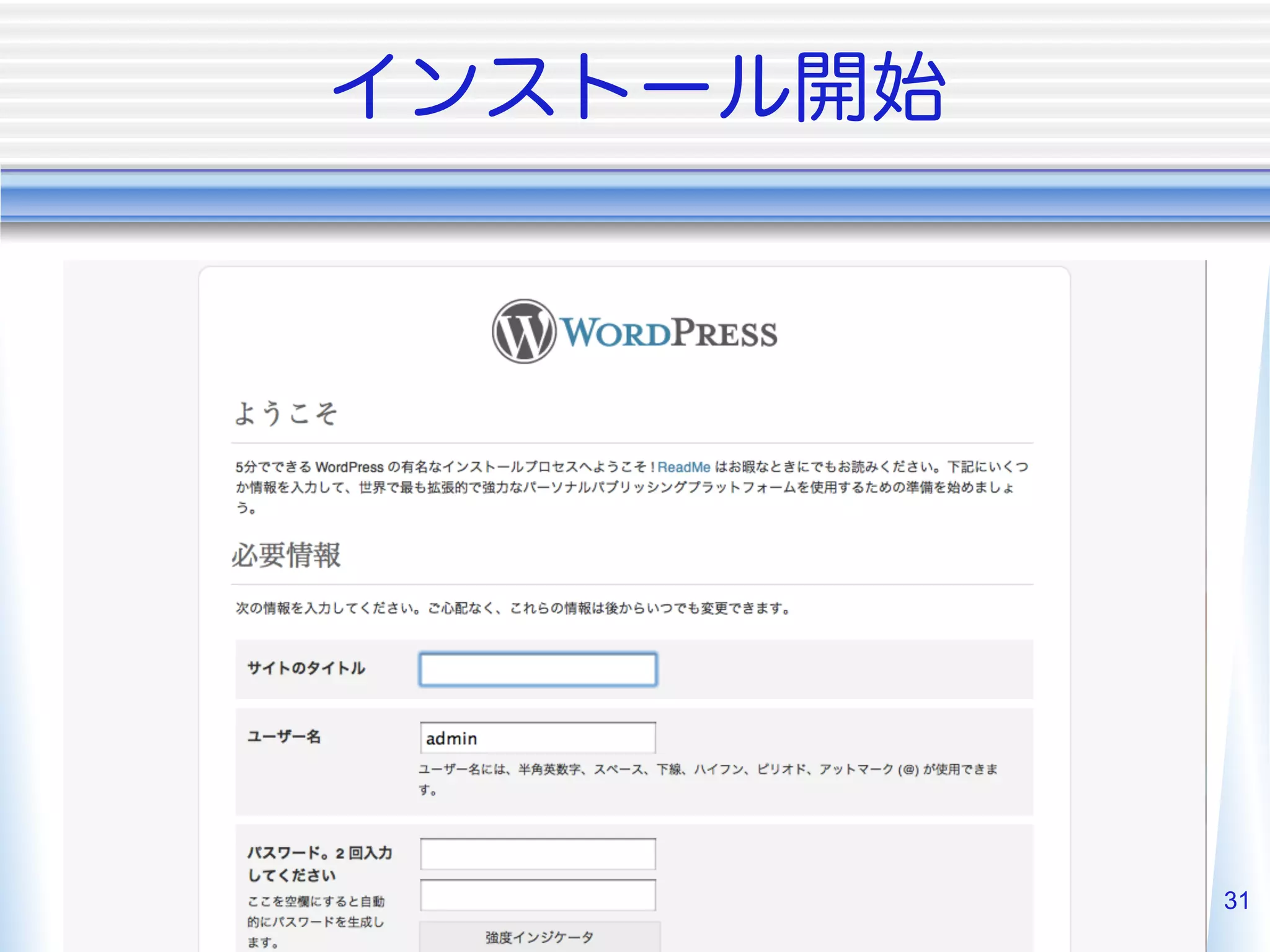Click slide number 31
This screenshot has height=952, width=1270.
point(1236,901)
